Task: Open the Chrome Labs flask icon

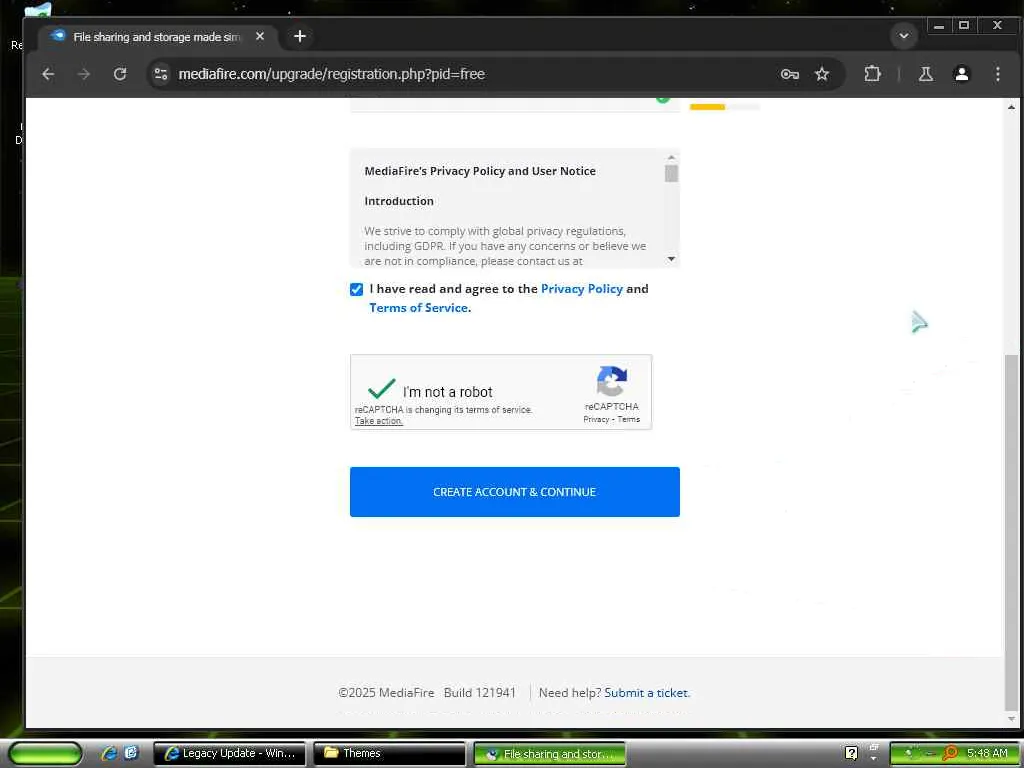Action: [925, 74]
